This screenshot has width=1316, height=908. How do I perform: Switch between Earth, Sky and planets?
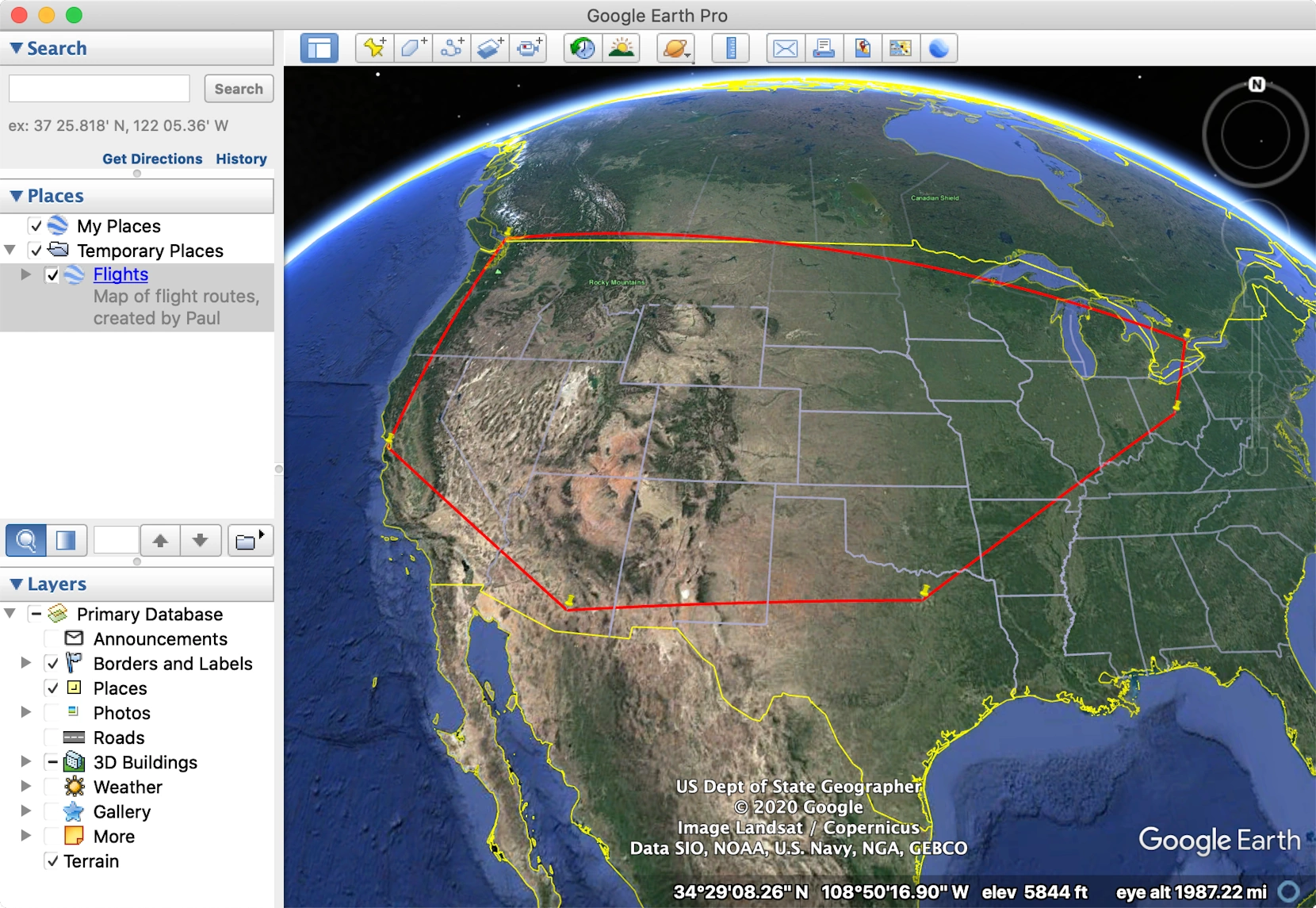pos(676,48)
